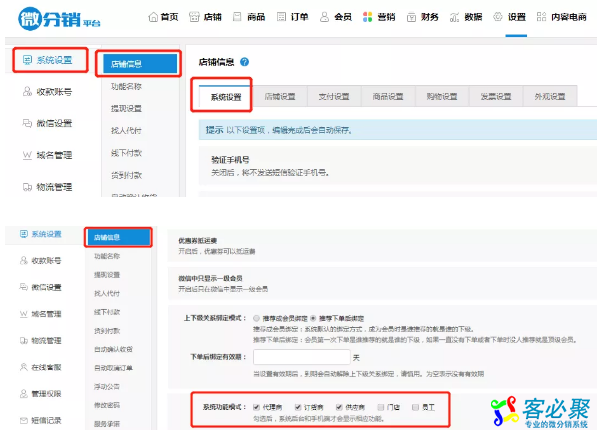
Task: Open the 自动取消订单 submenu item
Action: coord(113,368)
